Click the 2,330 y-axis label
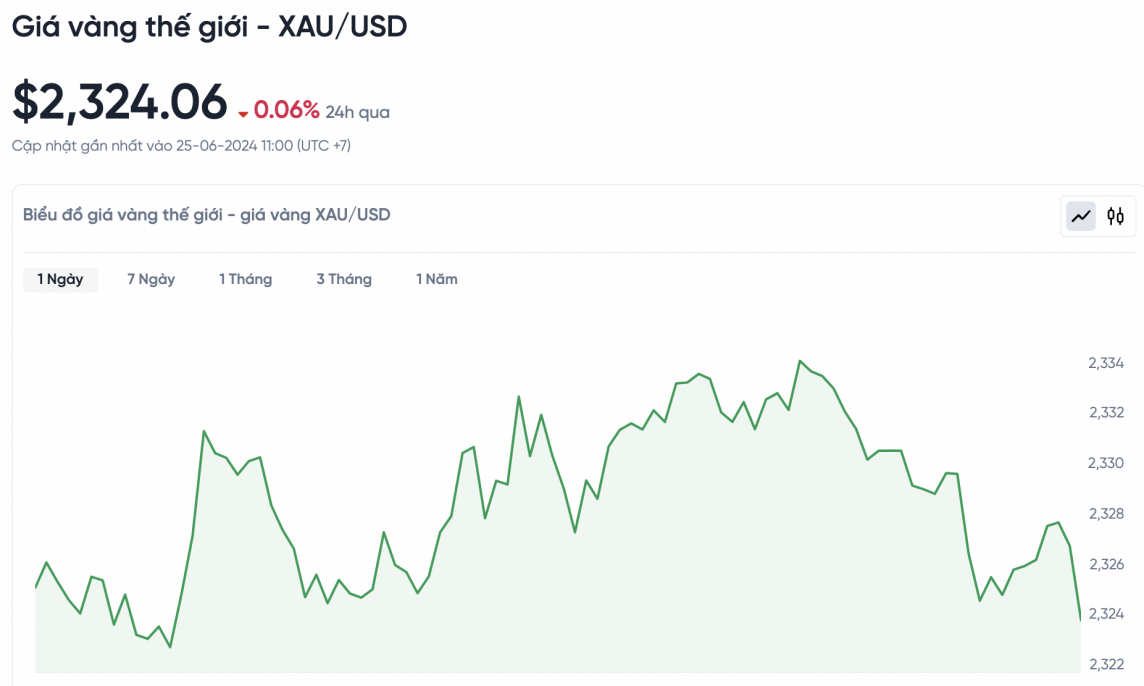 point(1106,463)
